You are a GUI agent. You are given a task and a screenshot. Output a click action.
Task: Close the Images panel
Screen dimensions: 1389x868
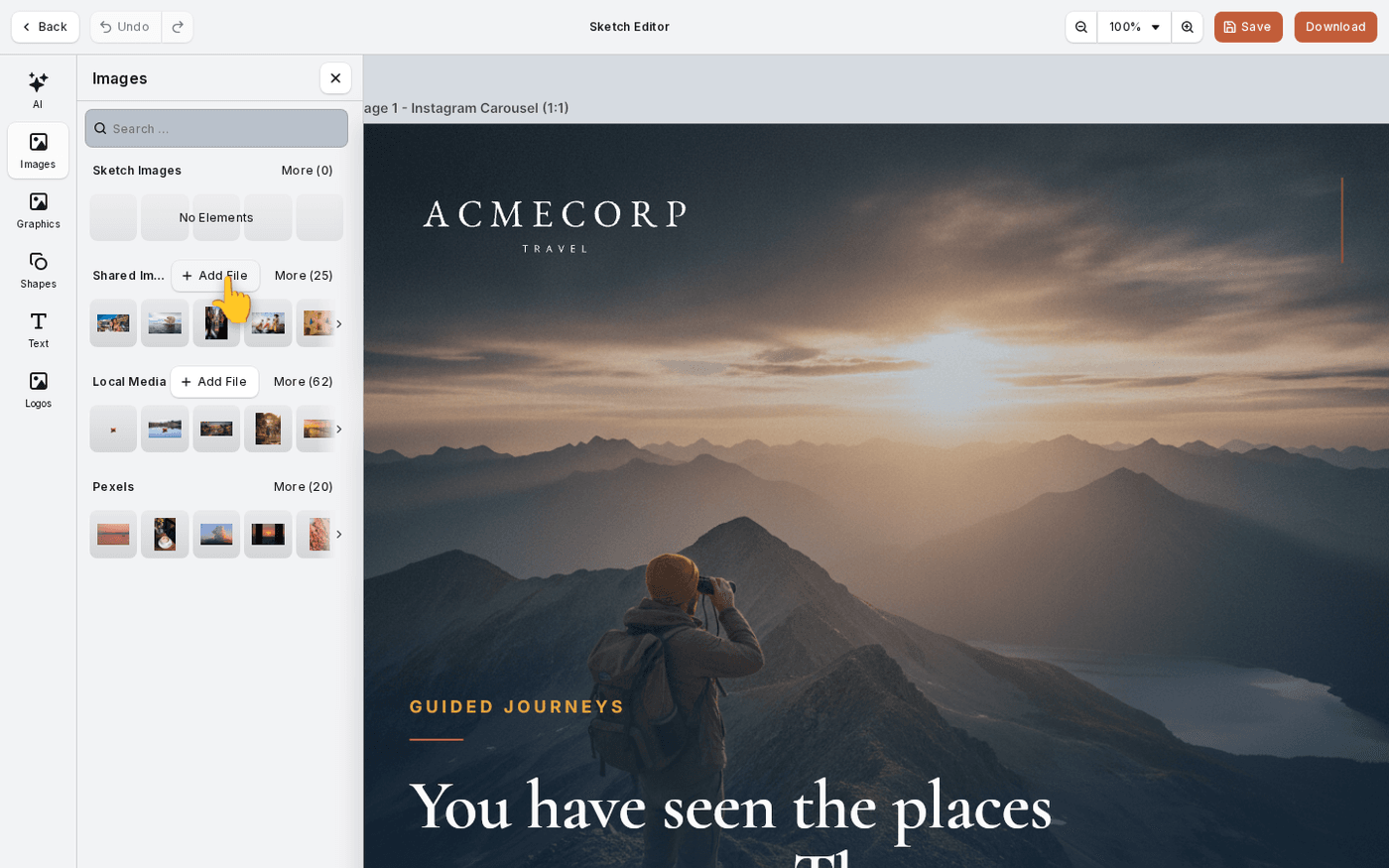pos(335,78)
